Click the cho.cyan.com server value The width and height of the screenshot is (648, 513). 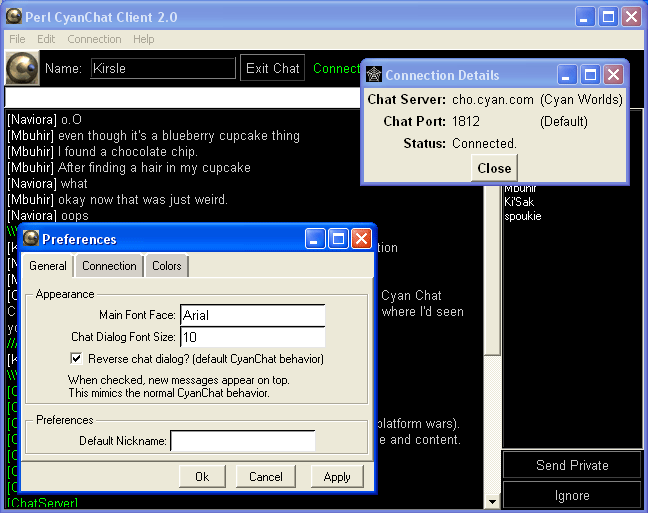493,100
